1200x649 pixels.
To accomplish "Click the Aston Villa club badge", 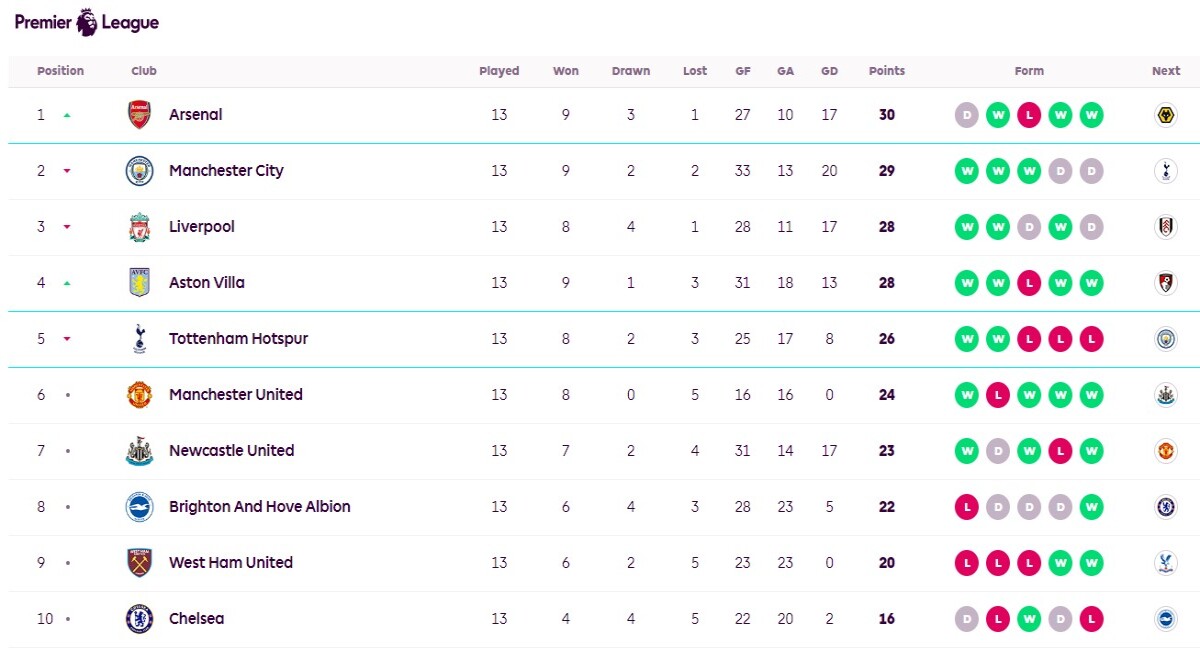I will click(139, 283).
